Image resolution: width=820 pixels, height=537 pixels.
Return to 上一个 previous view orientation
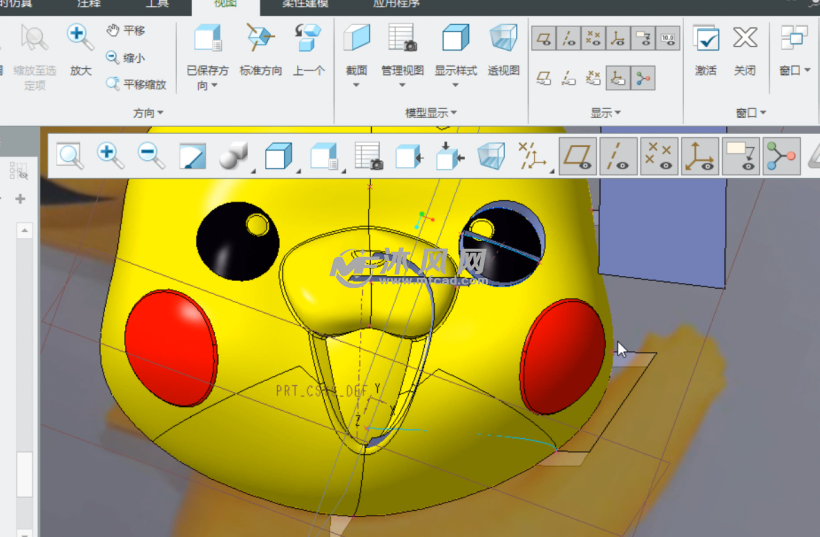coord(308,50)
